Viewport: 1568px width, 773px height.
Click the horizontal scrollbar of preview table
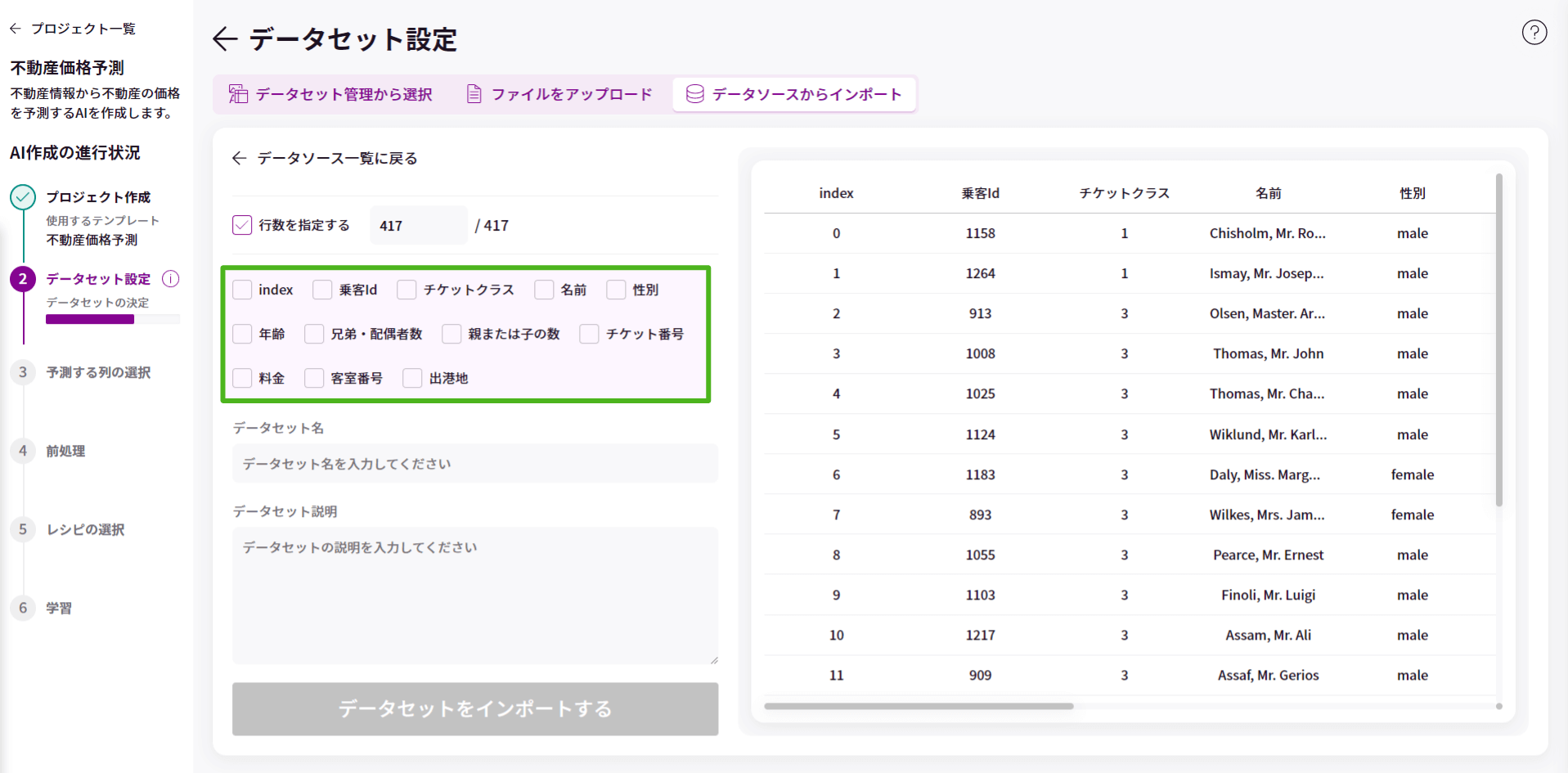[919, 706]
